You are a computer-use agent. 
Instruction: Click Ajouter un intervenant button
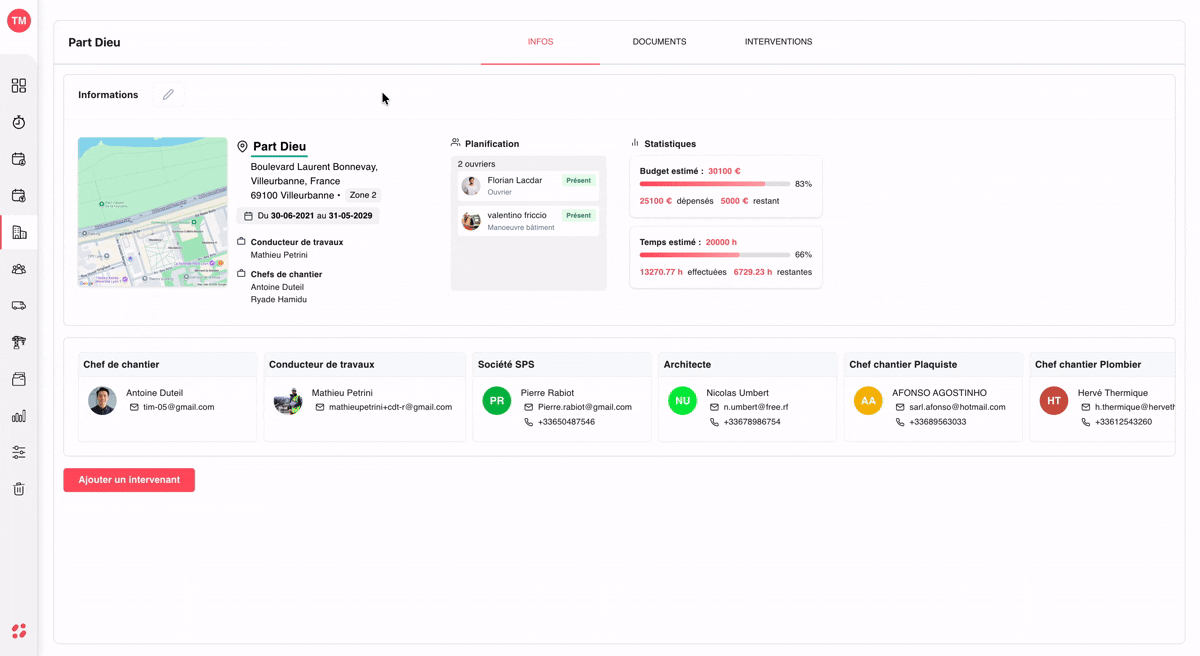pos(129,480)
